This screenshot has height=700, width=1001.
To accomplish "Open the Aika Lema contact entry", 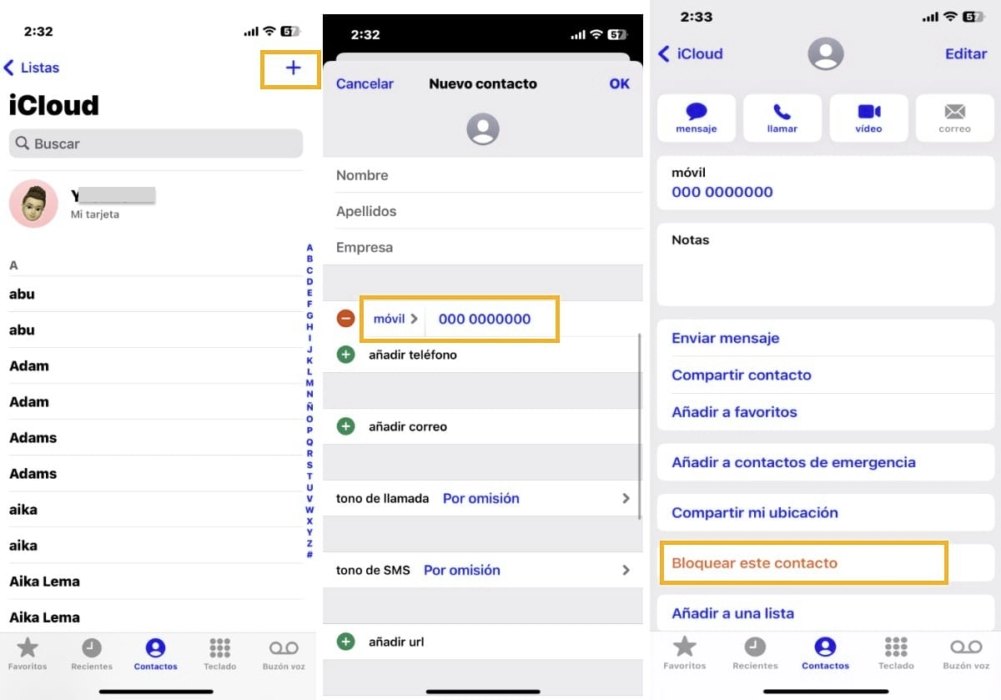I will tap(45, 581).
